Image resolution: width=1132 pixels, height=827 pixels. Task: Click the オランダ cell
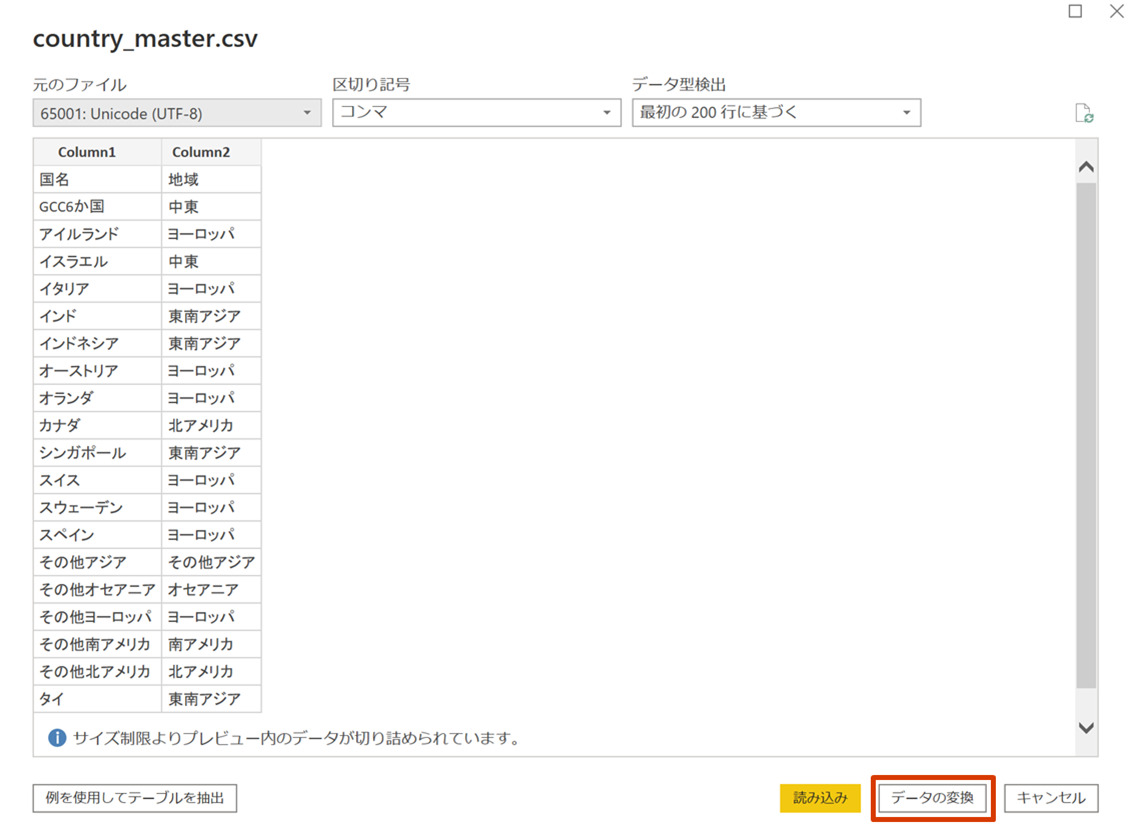(97, 398)
